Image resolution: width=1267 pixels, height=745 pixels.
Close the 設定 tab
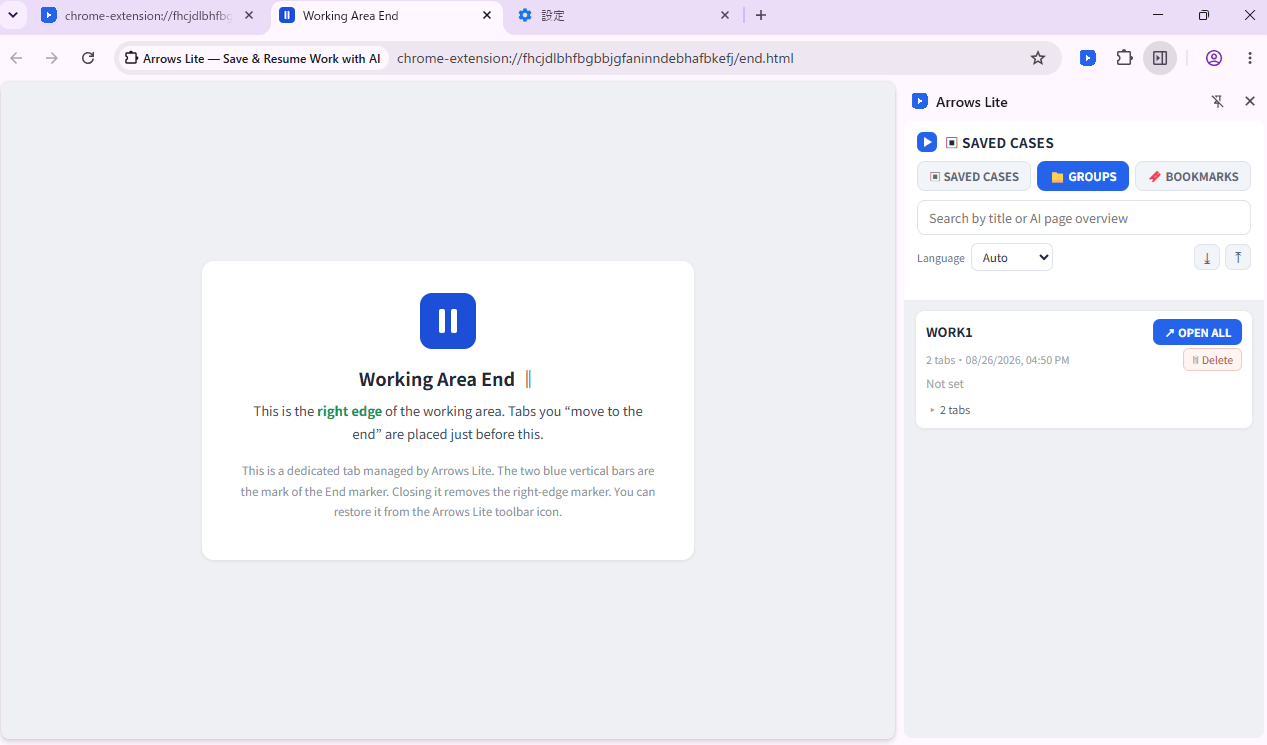click(x=726, y=15)
